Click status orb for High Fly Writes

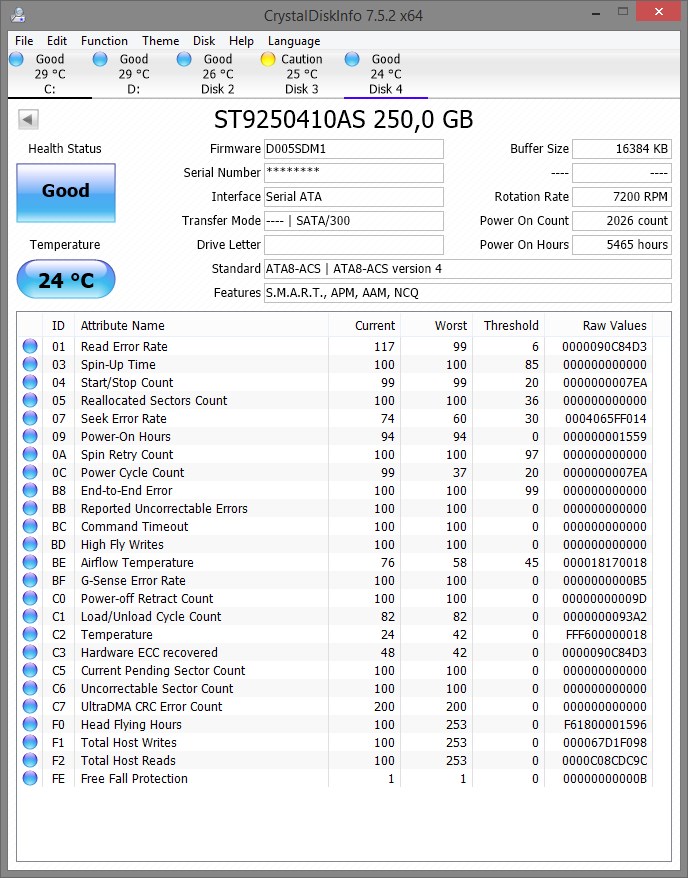point(30,544)
